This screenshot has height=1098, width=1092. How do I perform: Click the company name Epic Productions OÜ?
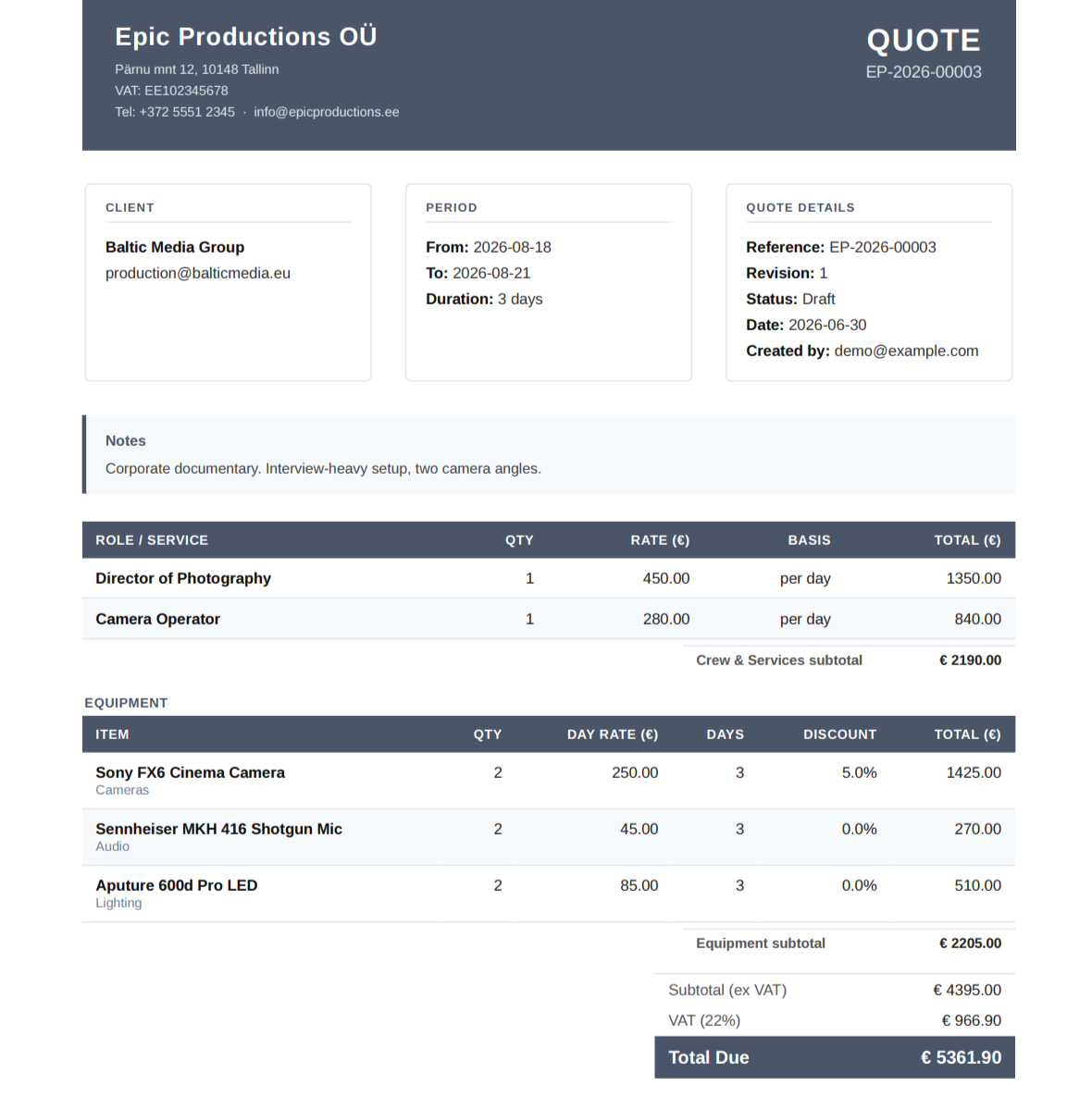click(x=246, y=36)
